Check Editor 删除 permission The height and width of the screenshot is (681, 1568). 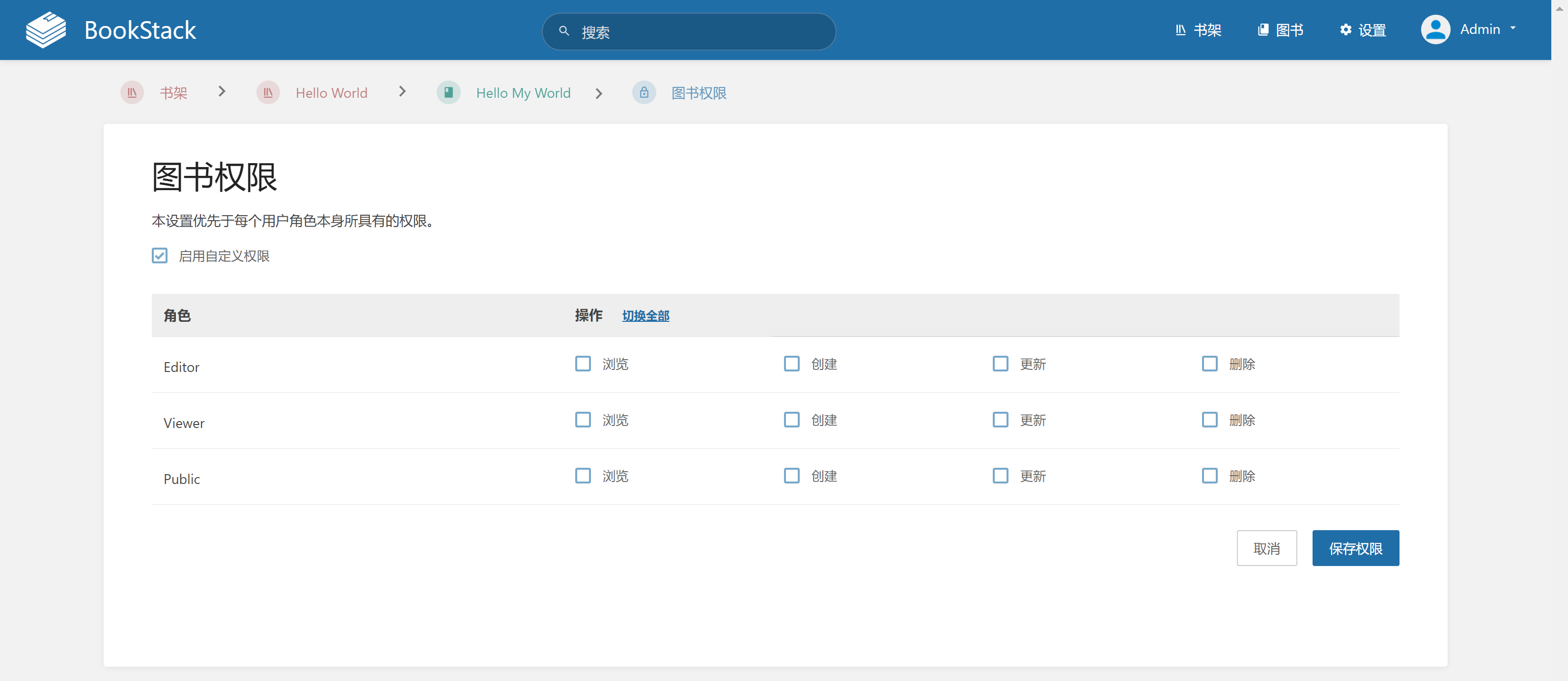(x=1210, y=363)
